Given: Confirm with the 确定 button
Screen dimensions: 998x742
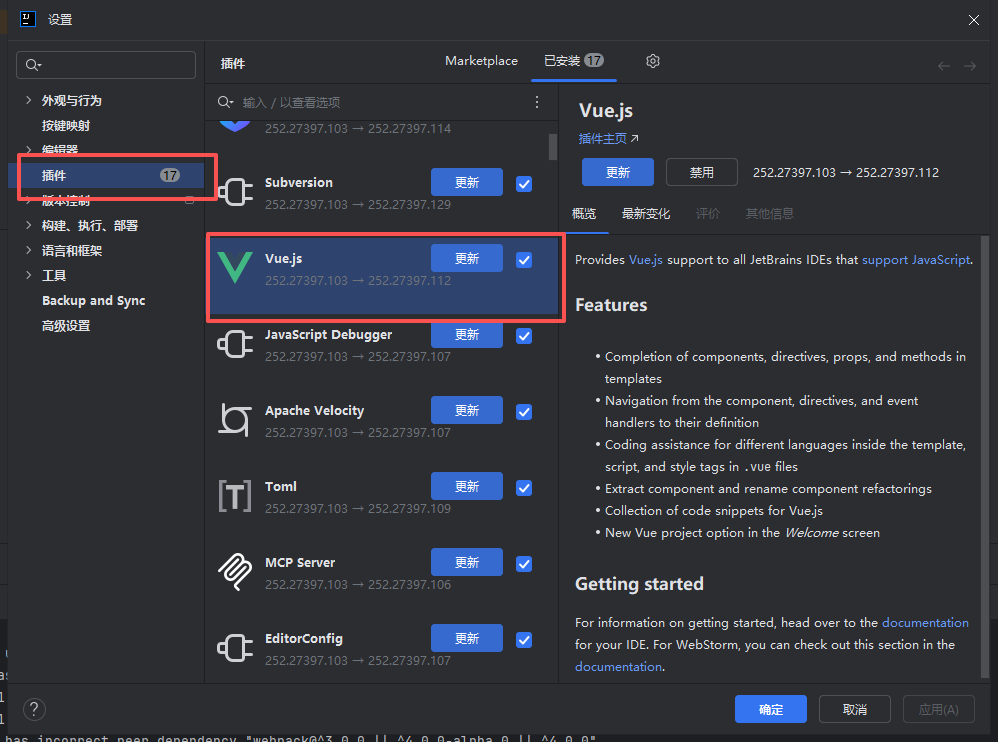Looking at the screenshot, I should pos(771,709).
